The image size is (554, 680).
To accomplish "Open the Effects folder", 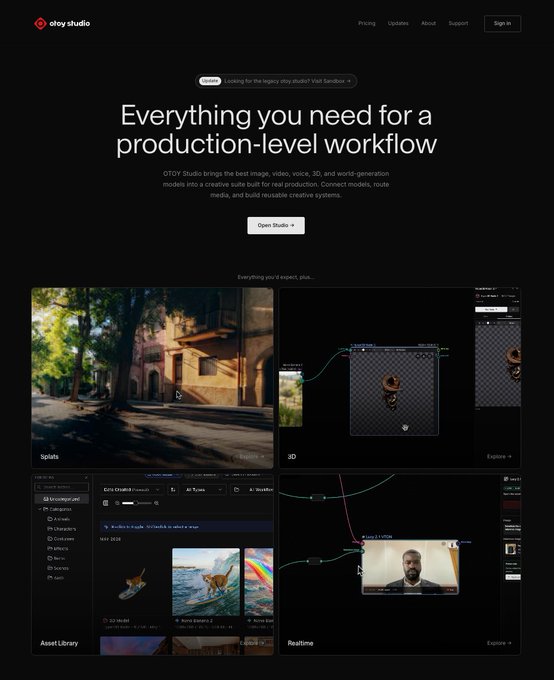I will tap(58, 549).
